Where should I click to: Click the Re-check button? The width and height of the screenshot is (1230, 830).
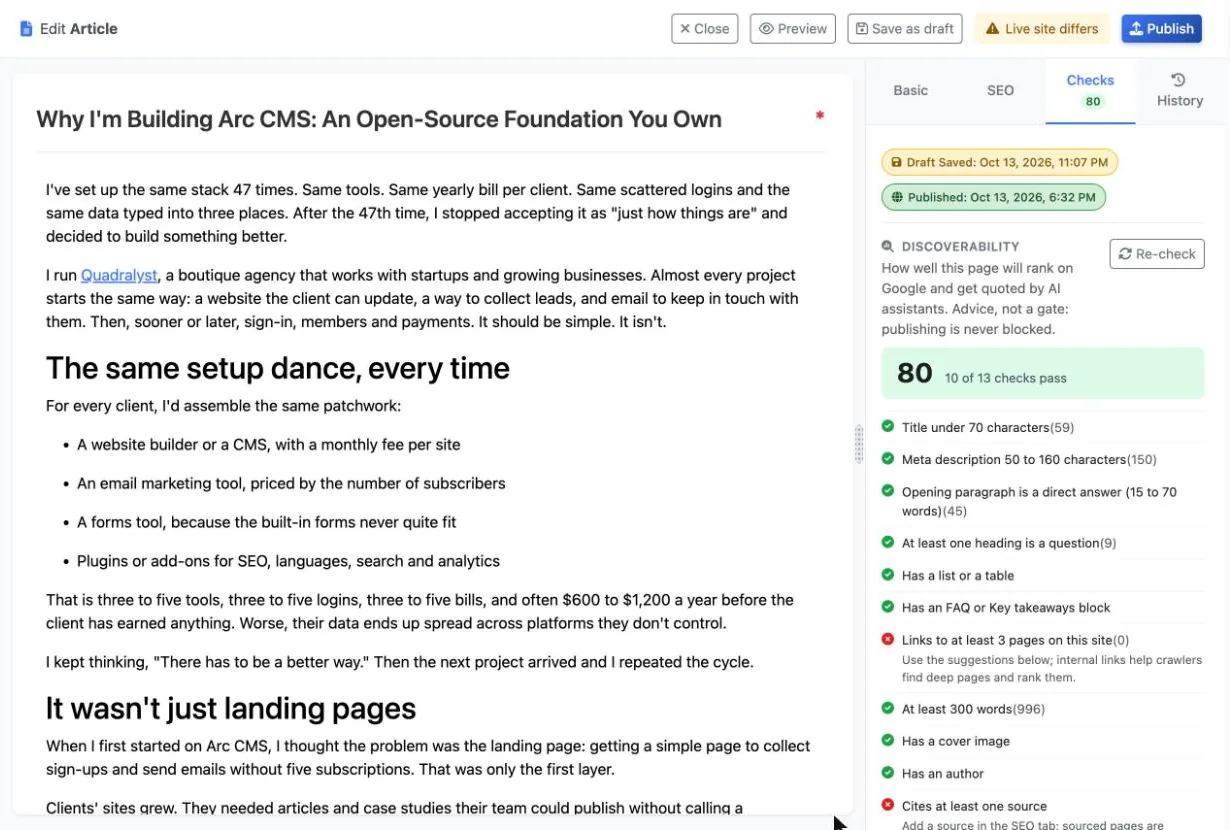click(1157, 254)
